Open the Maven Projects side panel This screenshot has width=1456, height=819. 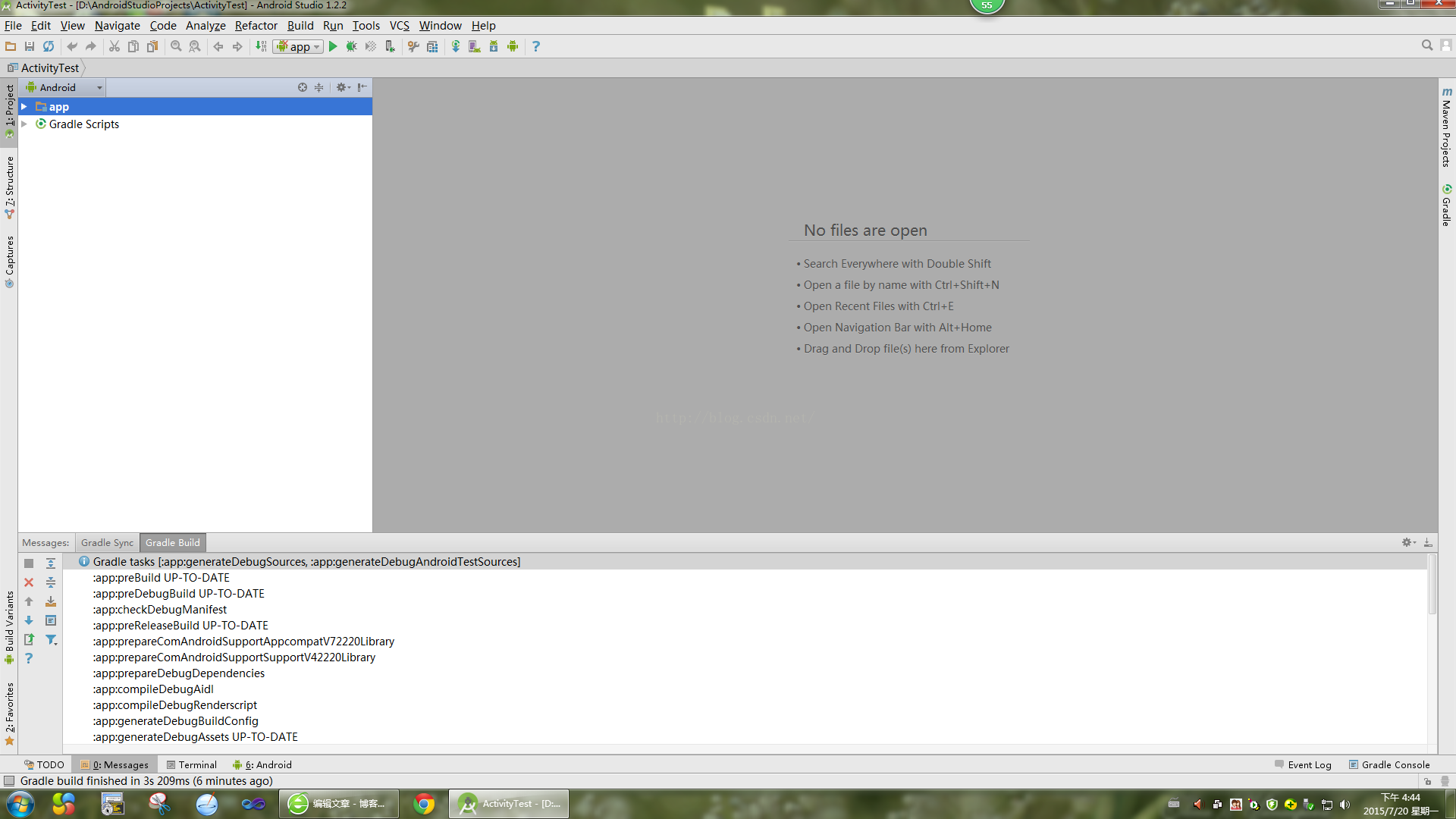pyautogui.click(x=1447, y=127)
